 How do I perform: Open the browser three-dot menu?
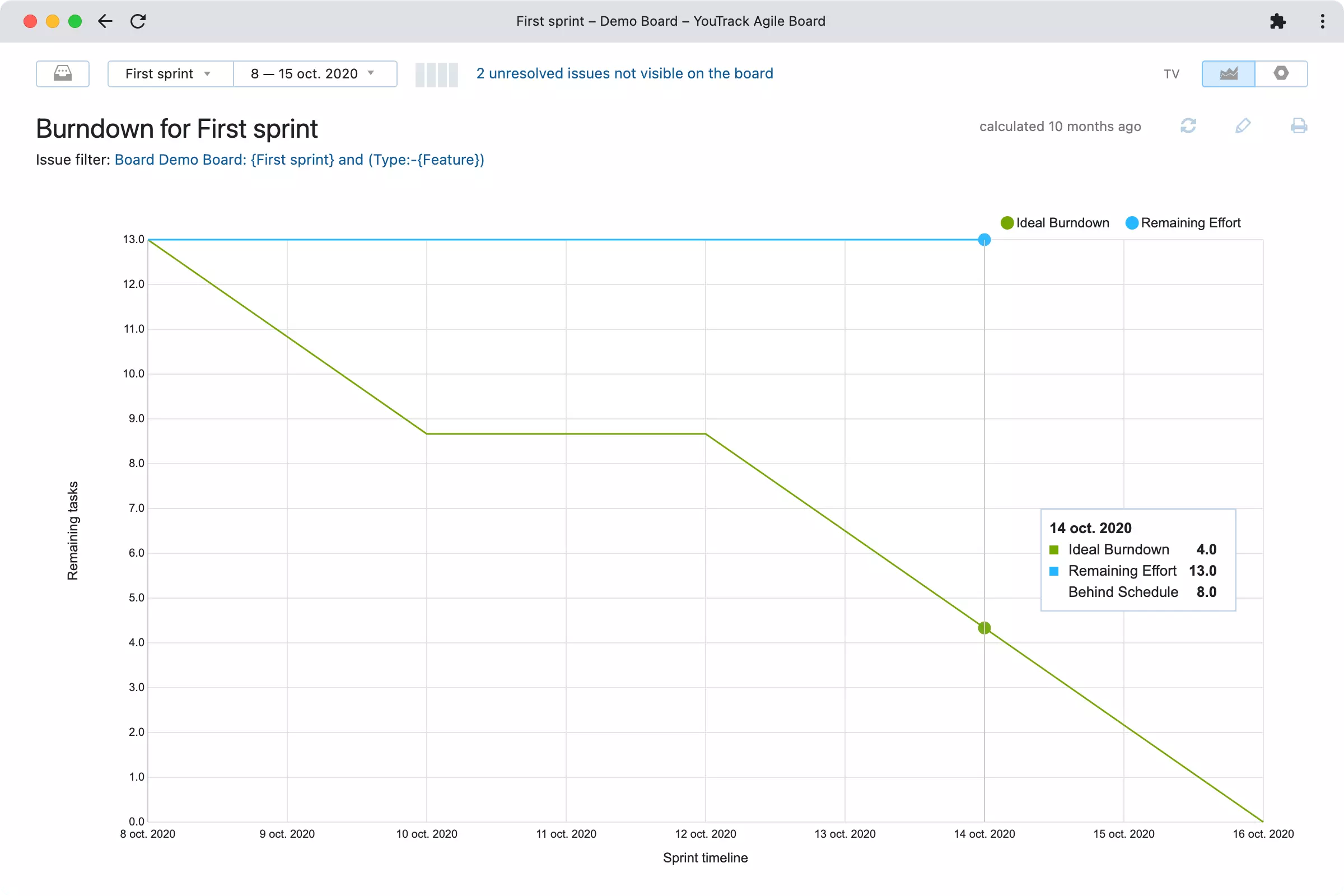pos(1322,21)
